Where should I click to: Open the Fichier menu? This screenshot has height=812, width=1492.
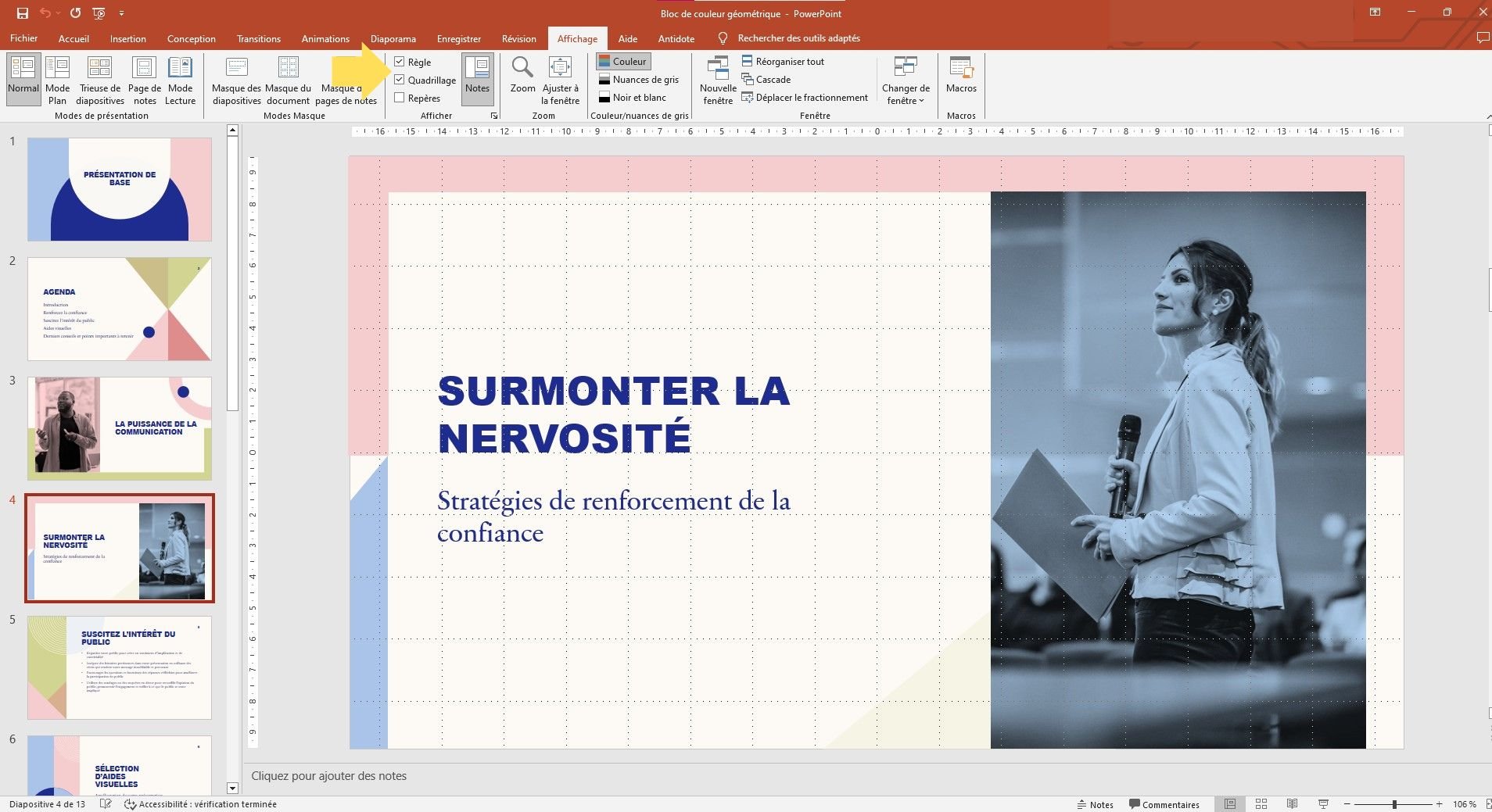pos(23,38)
